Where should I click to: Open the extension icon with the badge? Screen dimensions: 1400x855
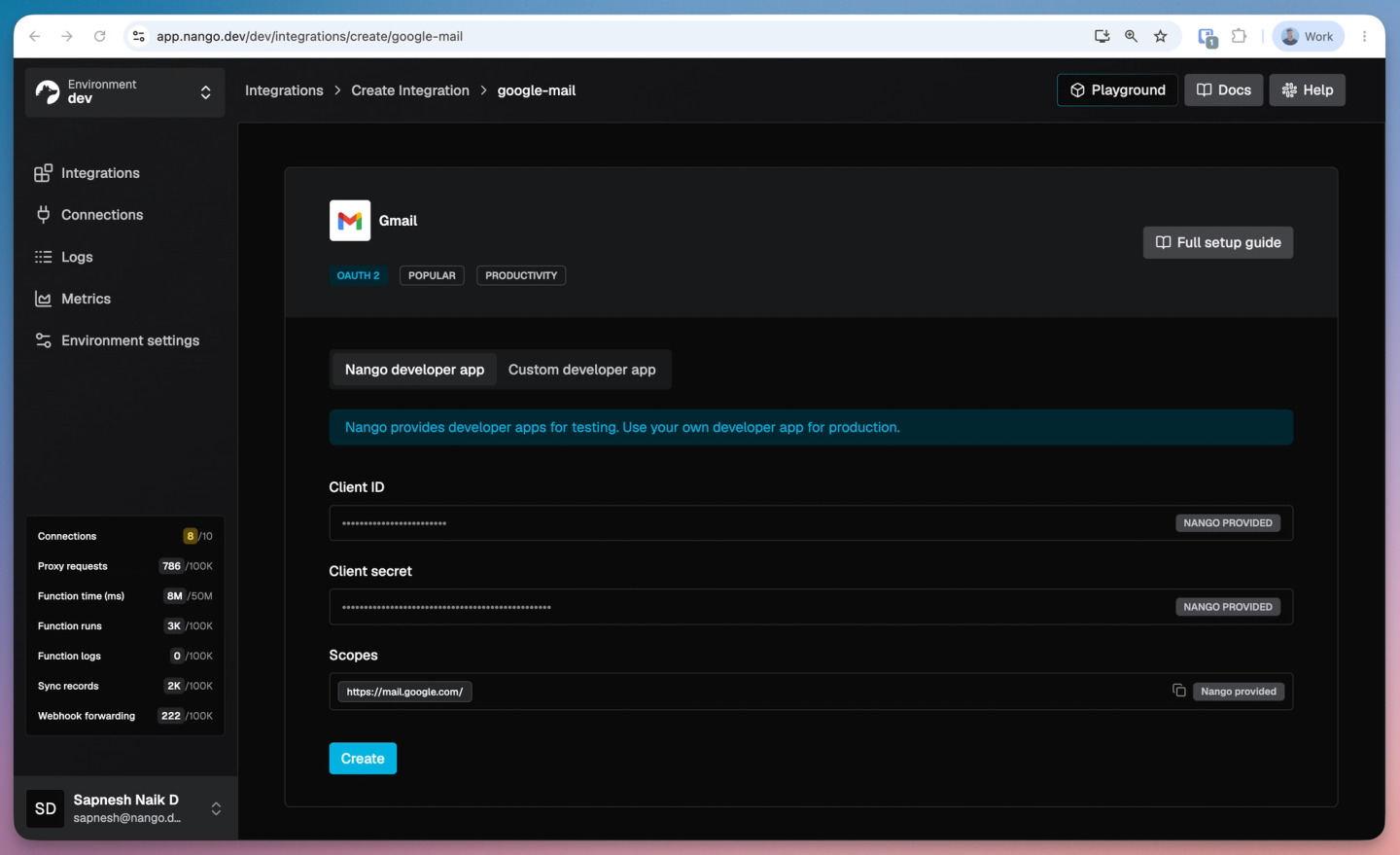point(1207,37)
